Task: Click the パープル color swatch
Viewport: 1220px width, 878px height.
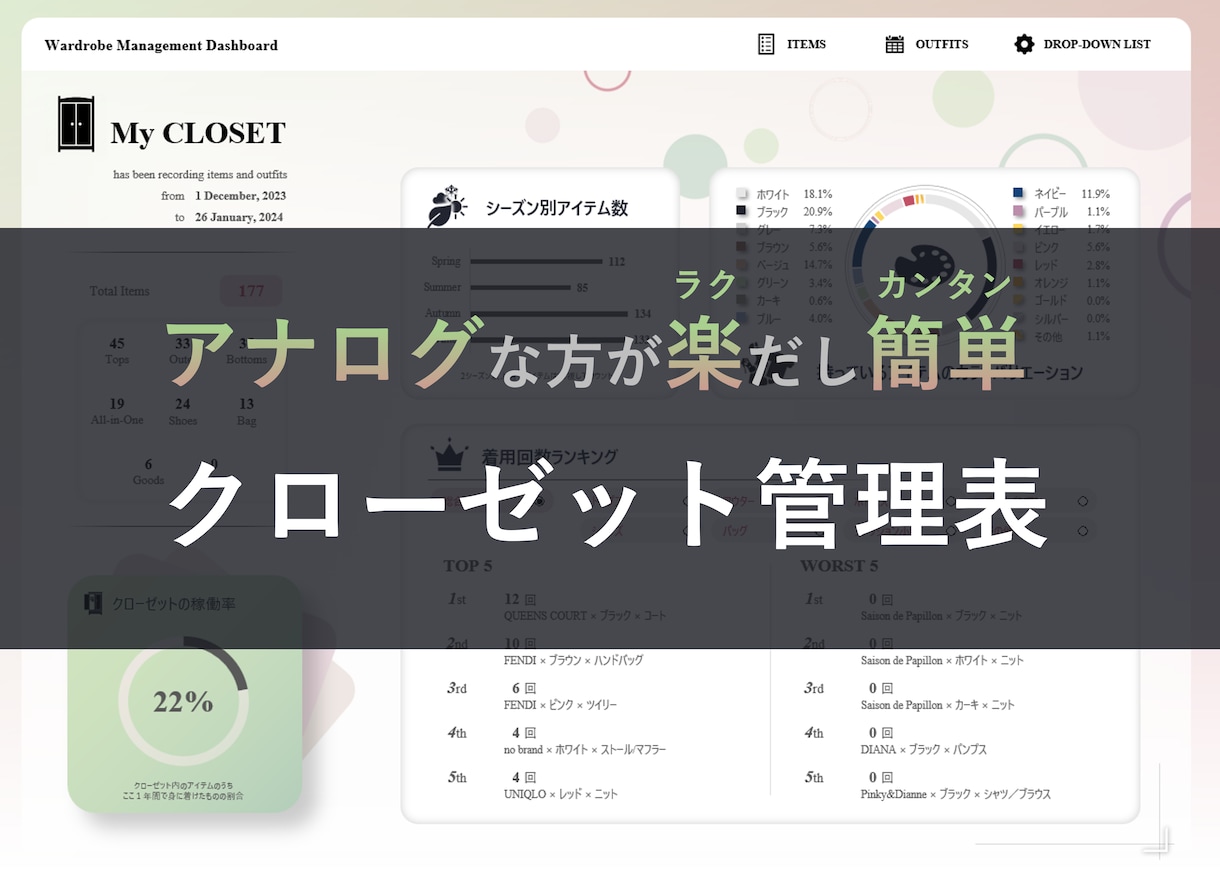Action: (1018, 211)
